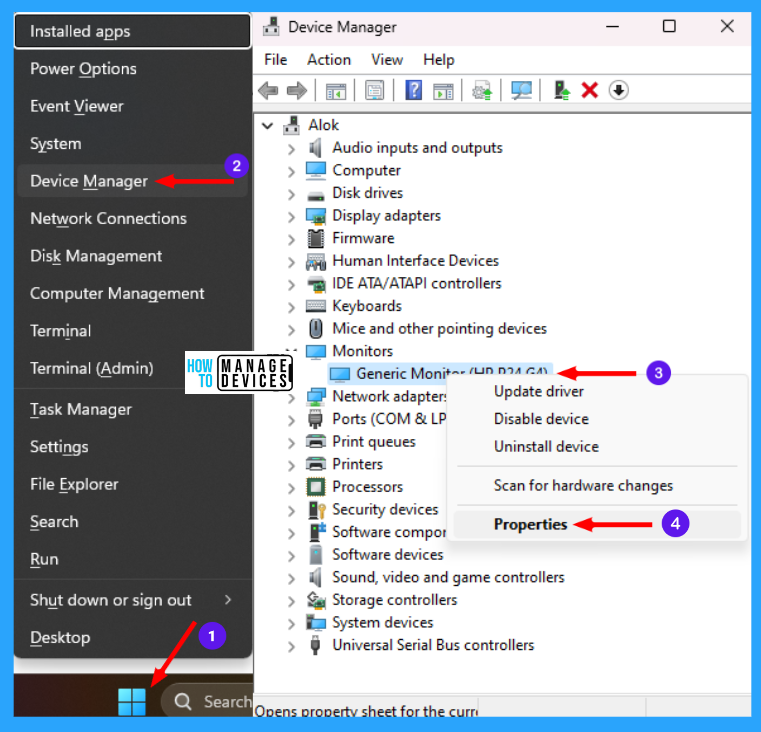Expand Audio inputs and outputs node

click(291, 149)
